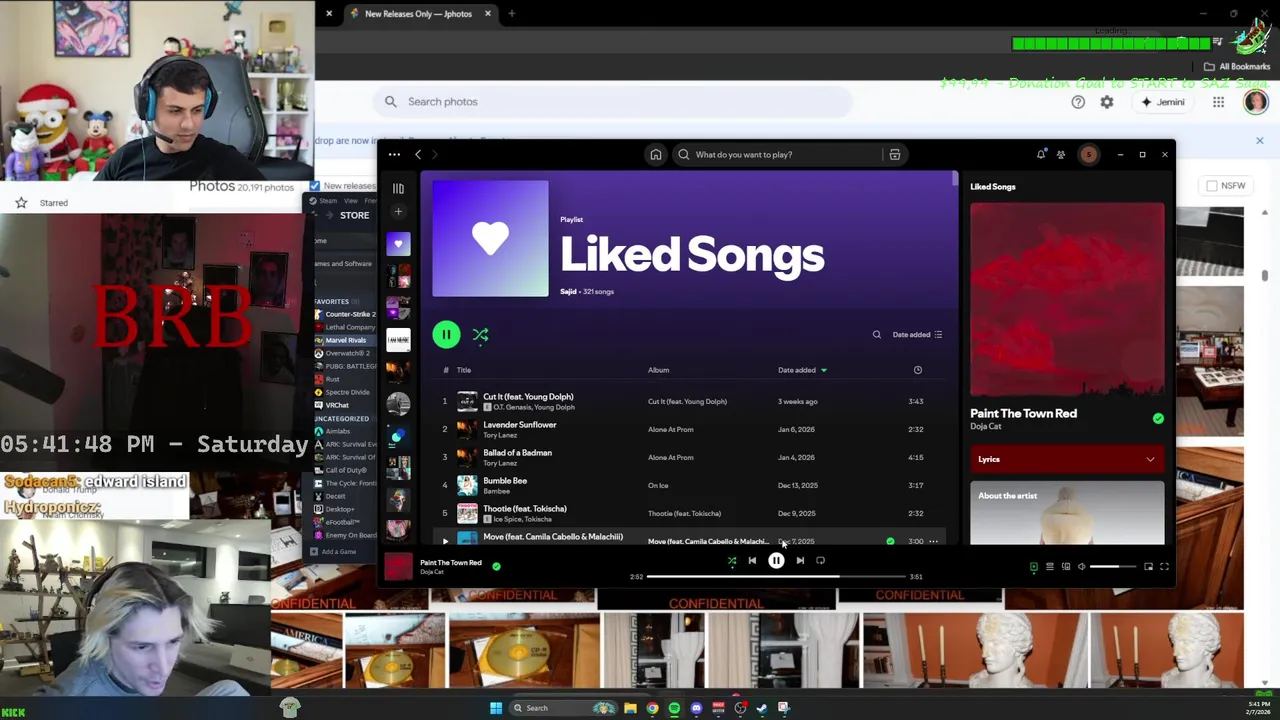Image resolution: width=1280 pixels, height=720 pixels.
Task: Toggle liked checkmark in the bottom player bar
Action: (496, 566)
